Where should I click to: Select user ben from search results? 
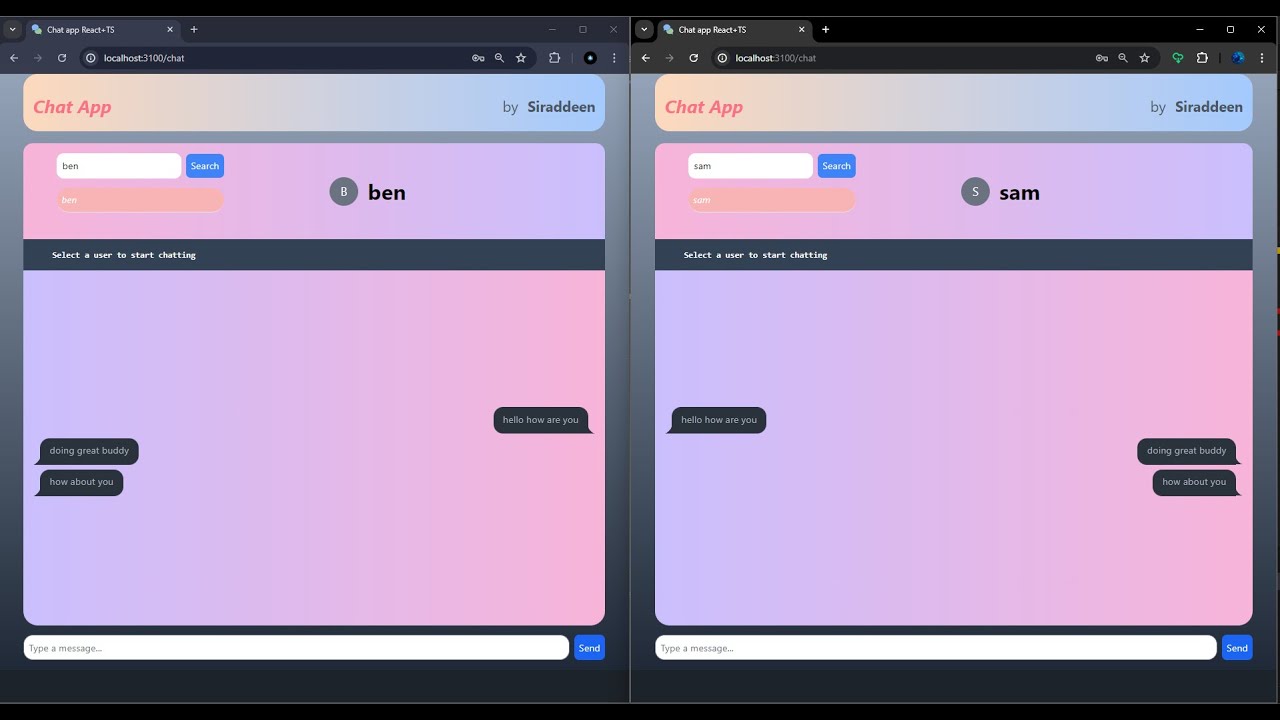(x=140, y=200)
